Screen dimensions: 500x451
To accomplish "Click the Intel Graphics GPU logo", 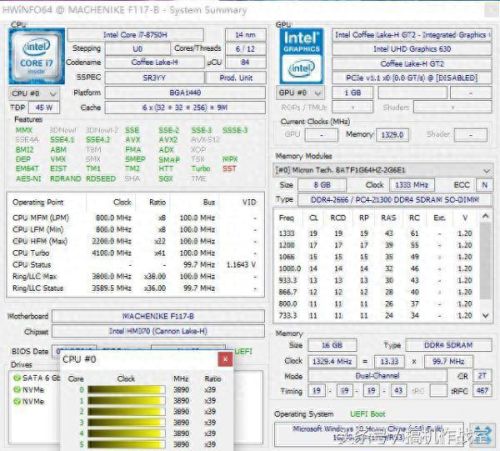I will coord(302,56).
